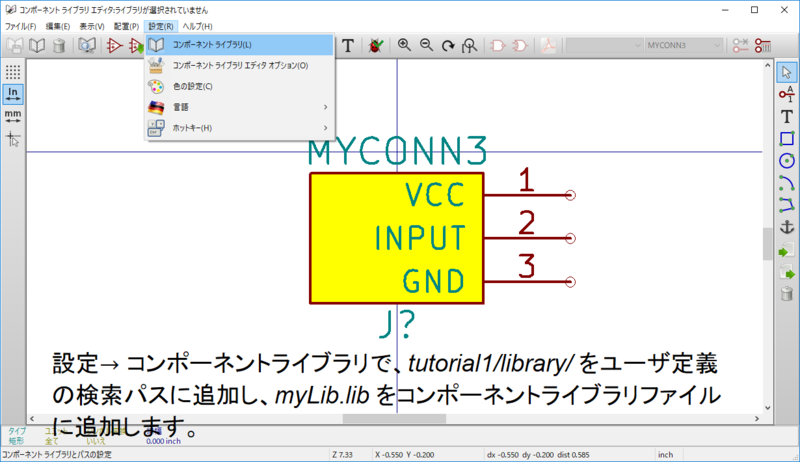Select the draw arc tool
The image size is (800, 462).
(x=787, y=183)
